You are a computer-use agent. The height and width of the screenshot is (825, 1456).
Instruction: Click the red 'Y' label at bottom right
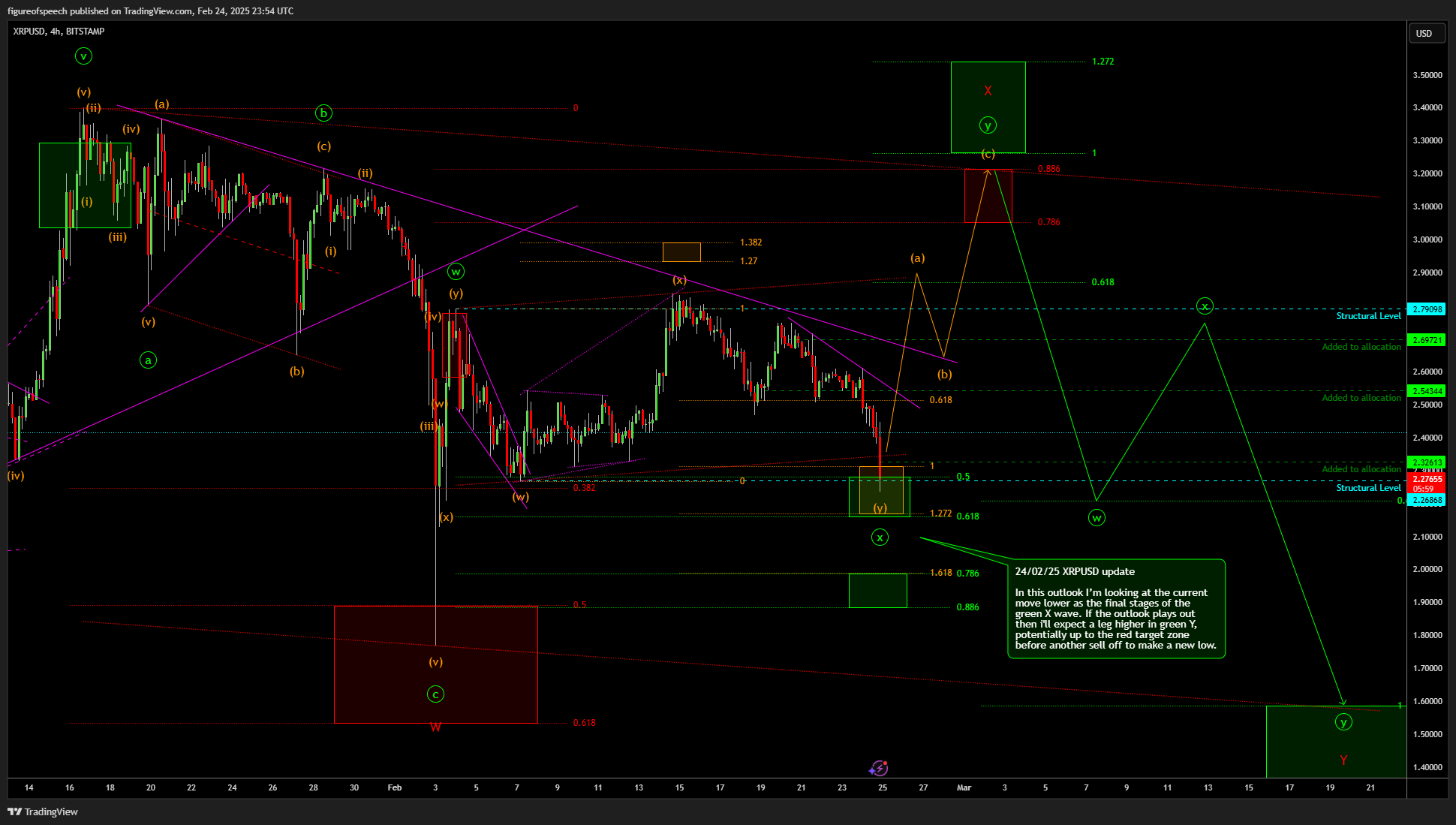pos(1343,760)
